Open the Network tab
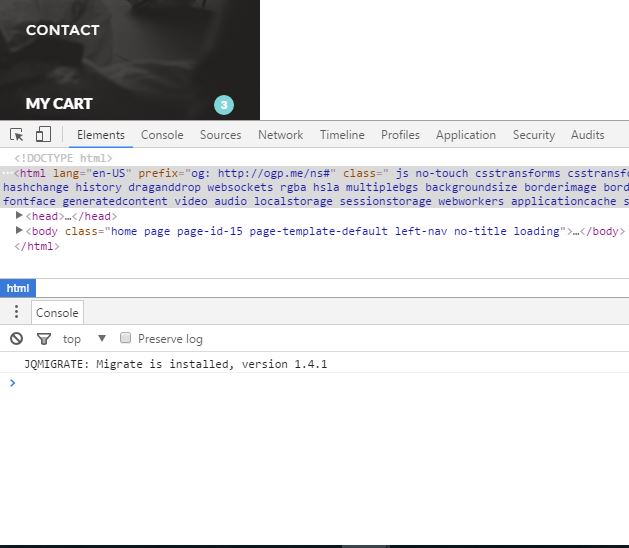Screen dimensions: 629x548 280,135
